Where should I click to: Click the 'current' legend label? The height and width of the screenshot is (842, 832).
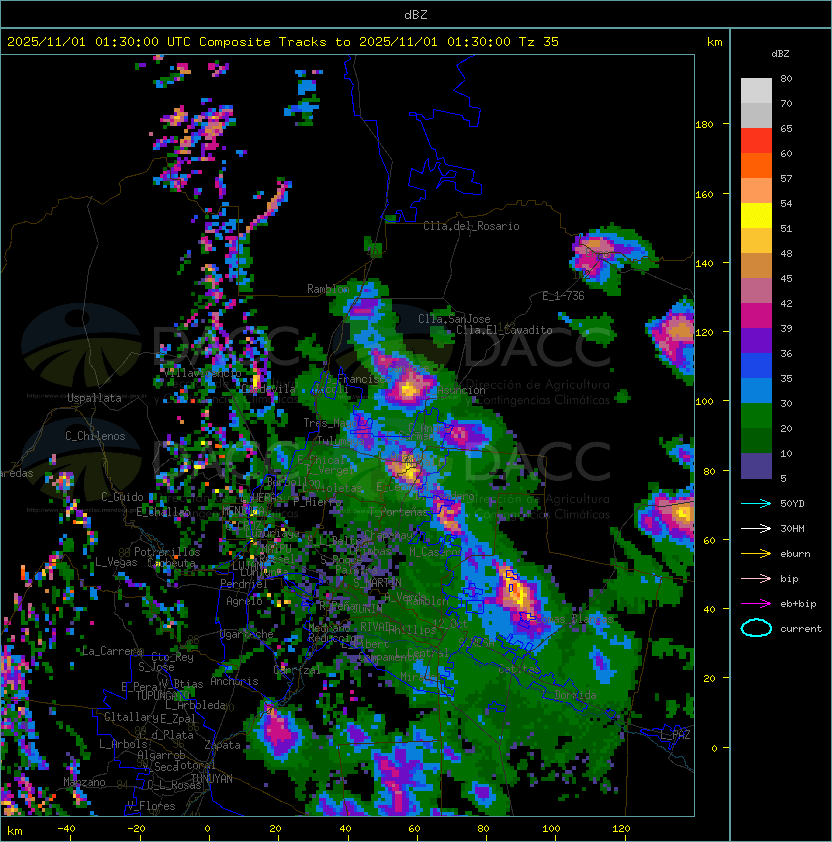point(801,629)
